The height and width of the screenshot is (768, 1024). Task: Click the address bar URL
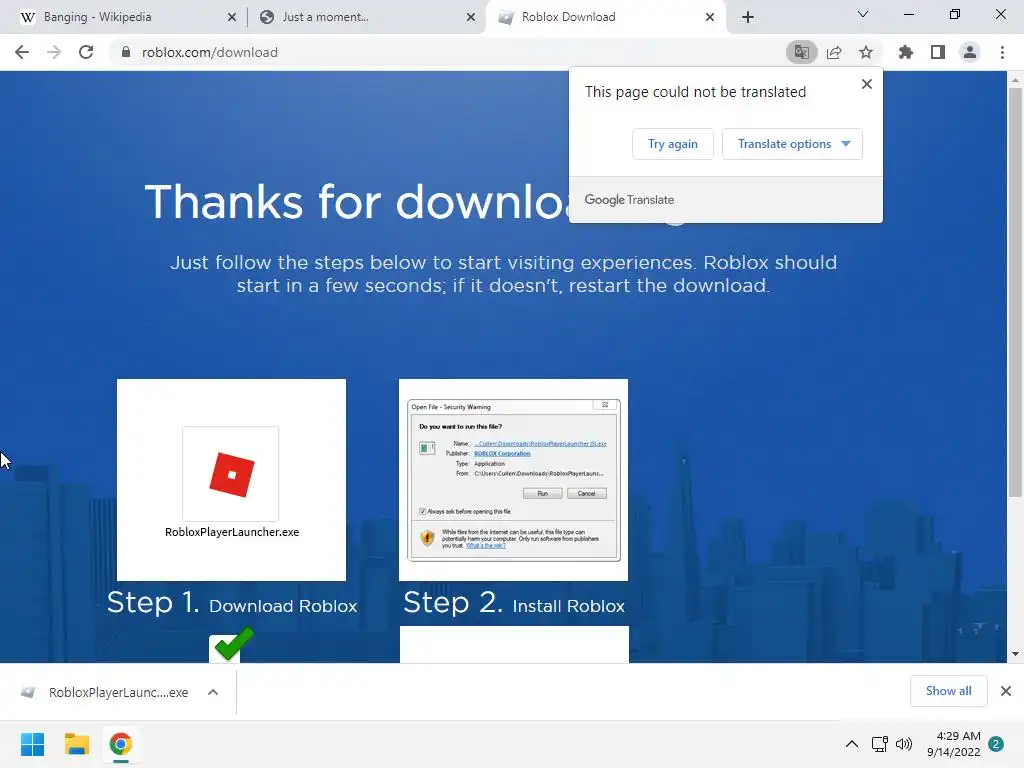[210, 52]
